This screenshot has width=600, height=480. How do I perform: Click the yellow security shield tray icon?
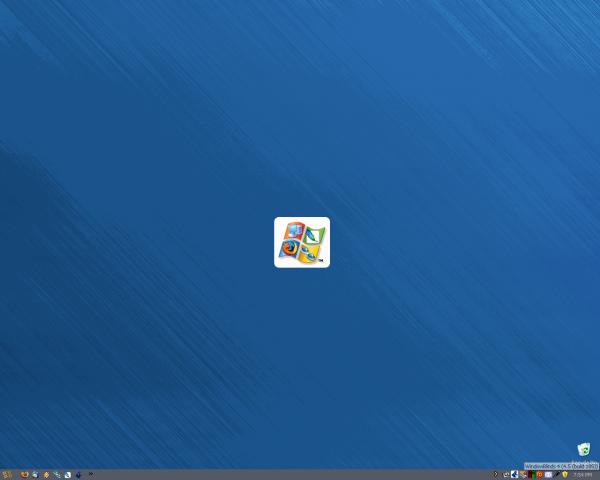click(565, 474)
